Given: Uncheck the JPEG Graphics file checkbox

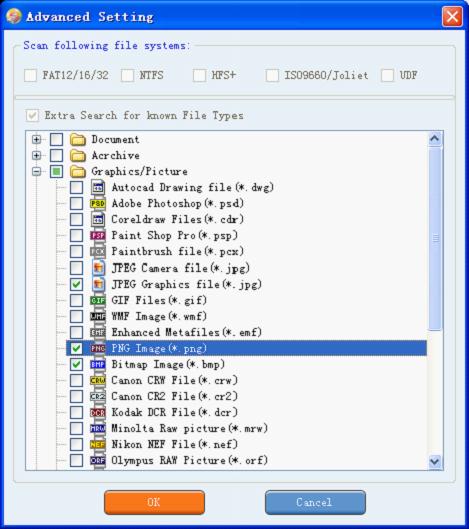Looking at the screenshot, I should pos(77,284).
